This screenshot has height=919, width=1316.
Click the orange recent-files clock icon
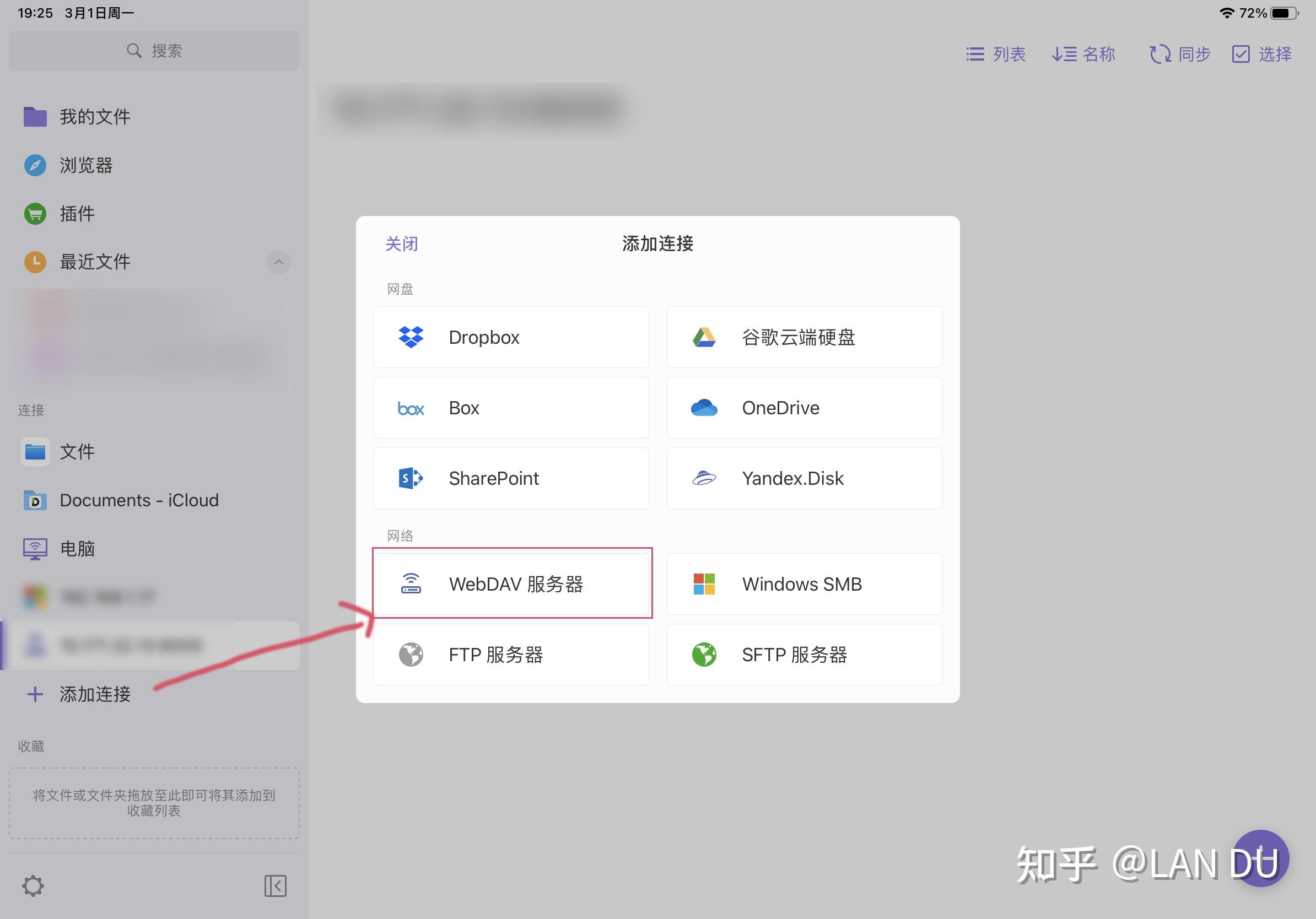pyautogui.click(x=35, y=262)
